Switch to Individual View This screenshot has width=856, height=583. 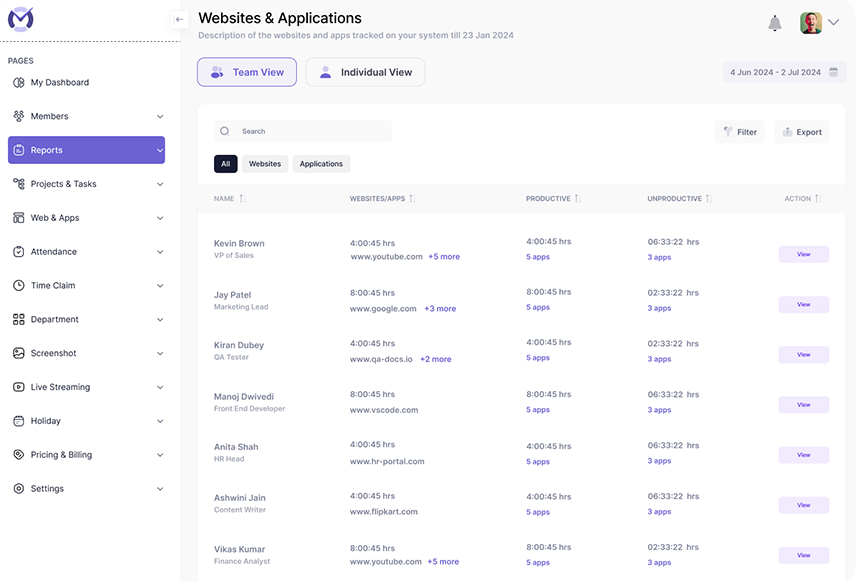[x=365, y=72]
